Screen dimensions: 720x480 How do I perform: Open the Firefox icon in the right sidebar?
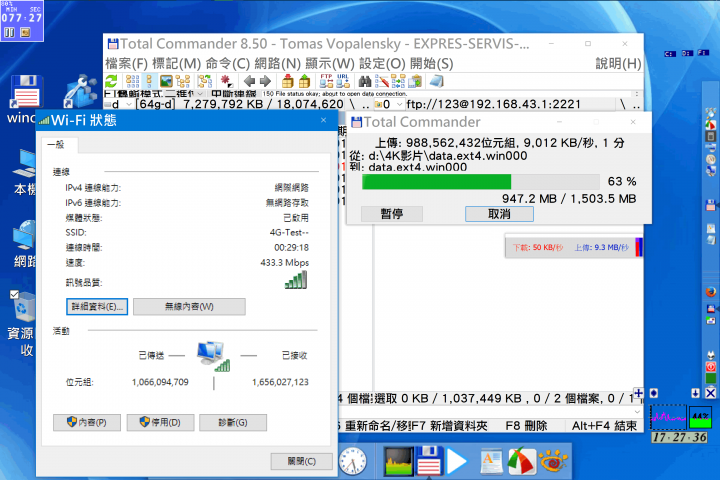pyautogui.click(x=711, y=292)
